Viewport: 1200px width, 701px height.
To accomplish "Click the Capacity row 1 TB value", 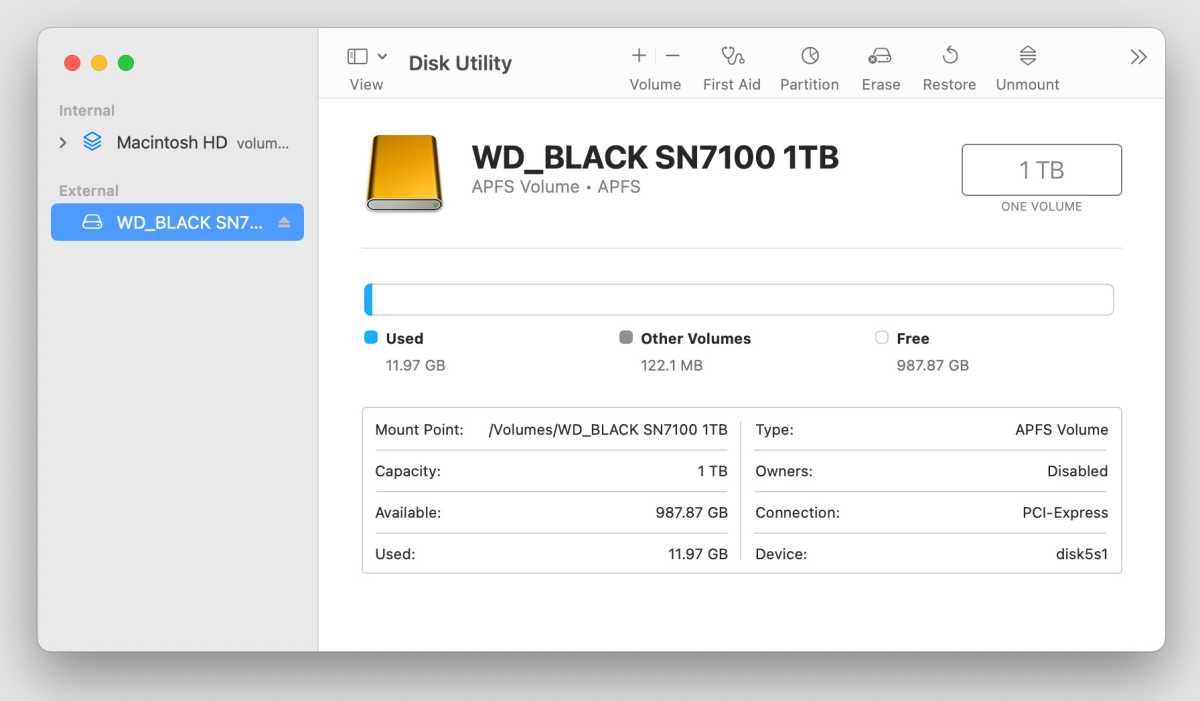I will (713, 471).
